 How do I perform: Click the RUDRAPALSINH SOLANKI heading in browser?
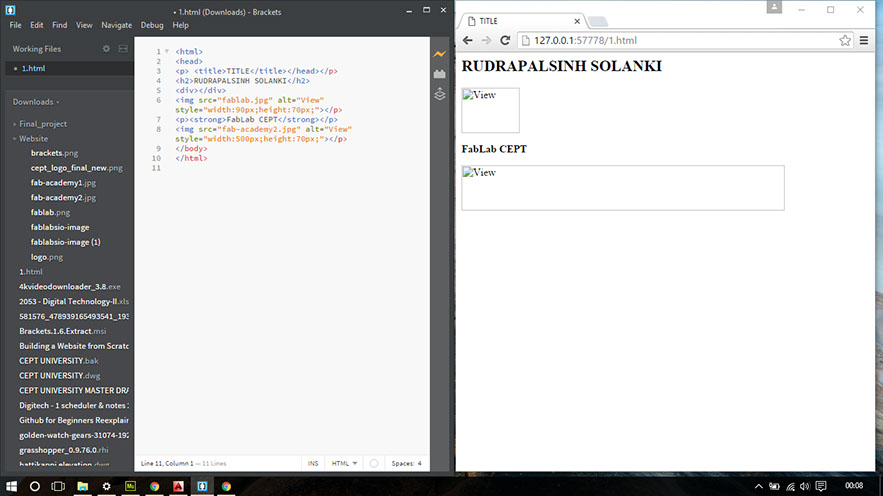[x=561, y=66]
